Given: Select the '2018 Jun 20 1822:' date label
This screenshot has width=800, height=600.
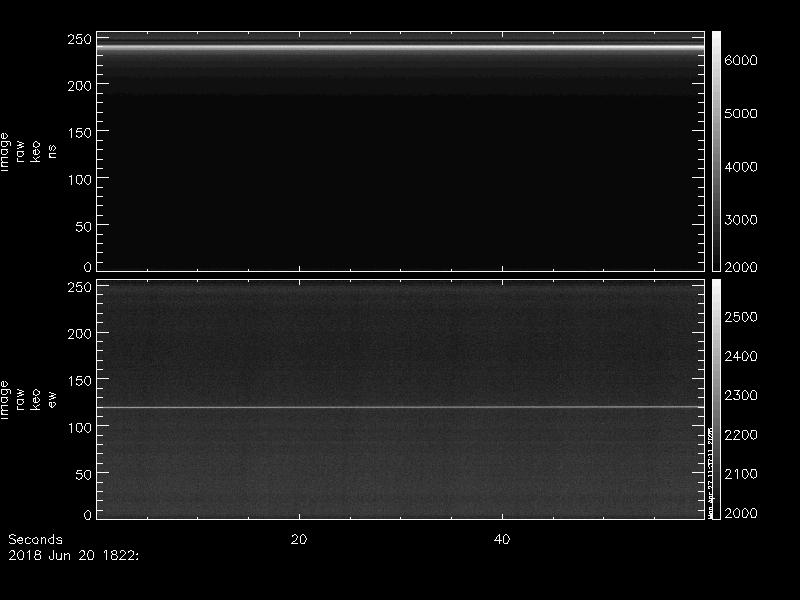Looking at the screenshot, I should 73,556.
